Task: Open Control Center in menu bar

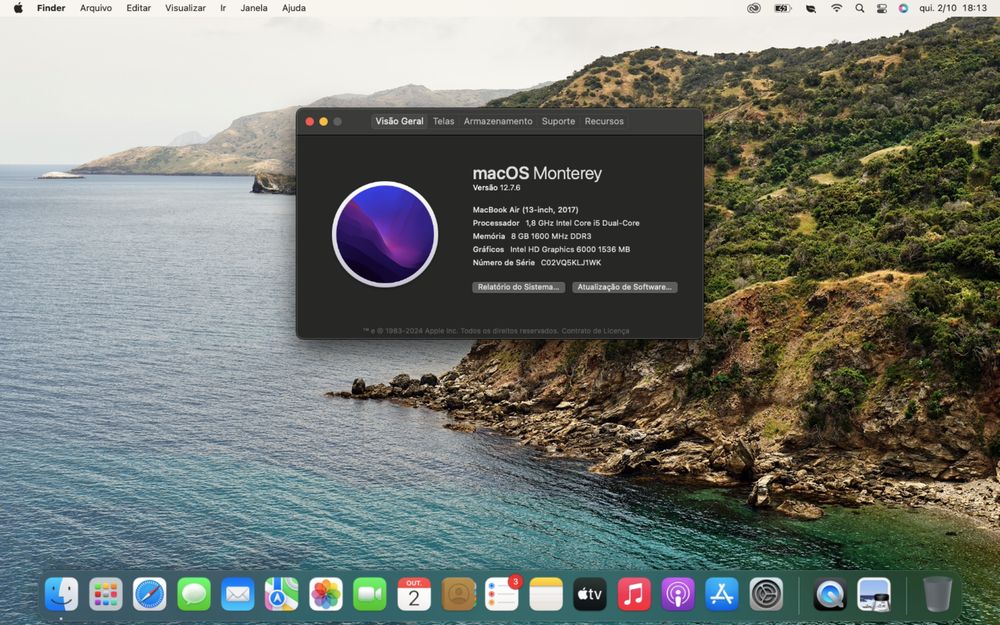Action: pyautogui.click(x=881, y=8)
